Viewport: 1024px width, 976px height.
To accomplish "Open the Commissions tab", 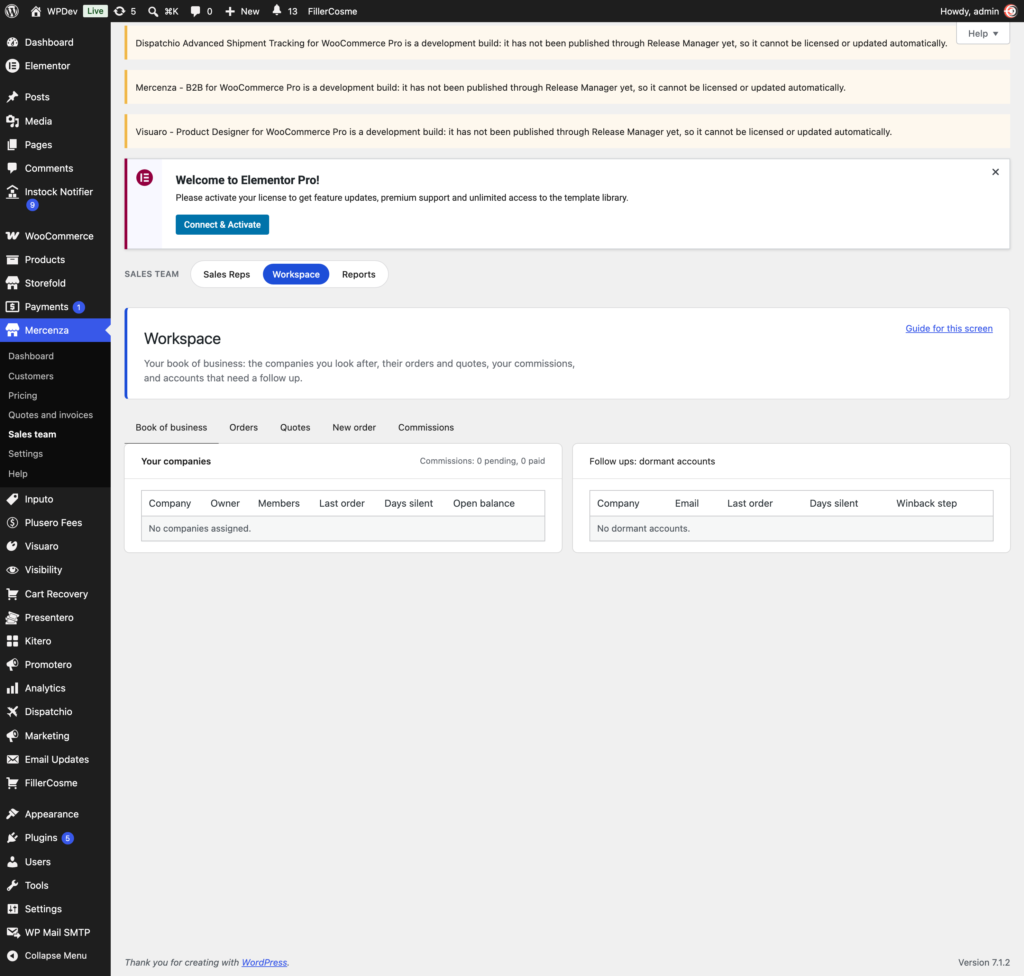I will [426, 427].
